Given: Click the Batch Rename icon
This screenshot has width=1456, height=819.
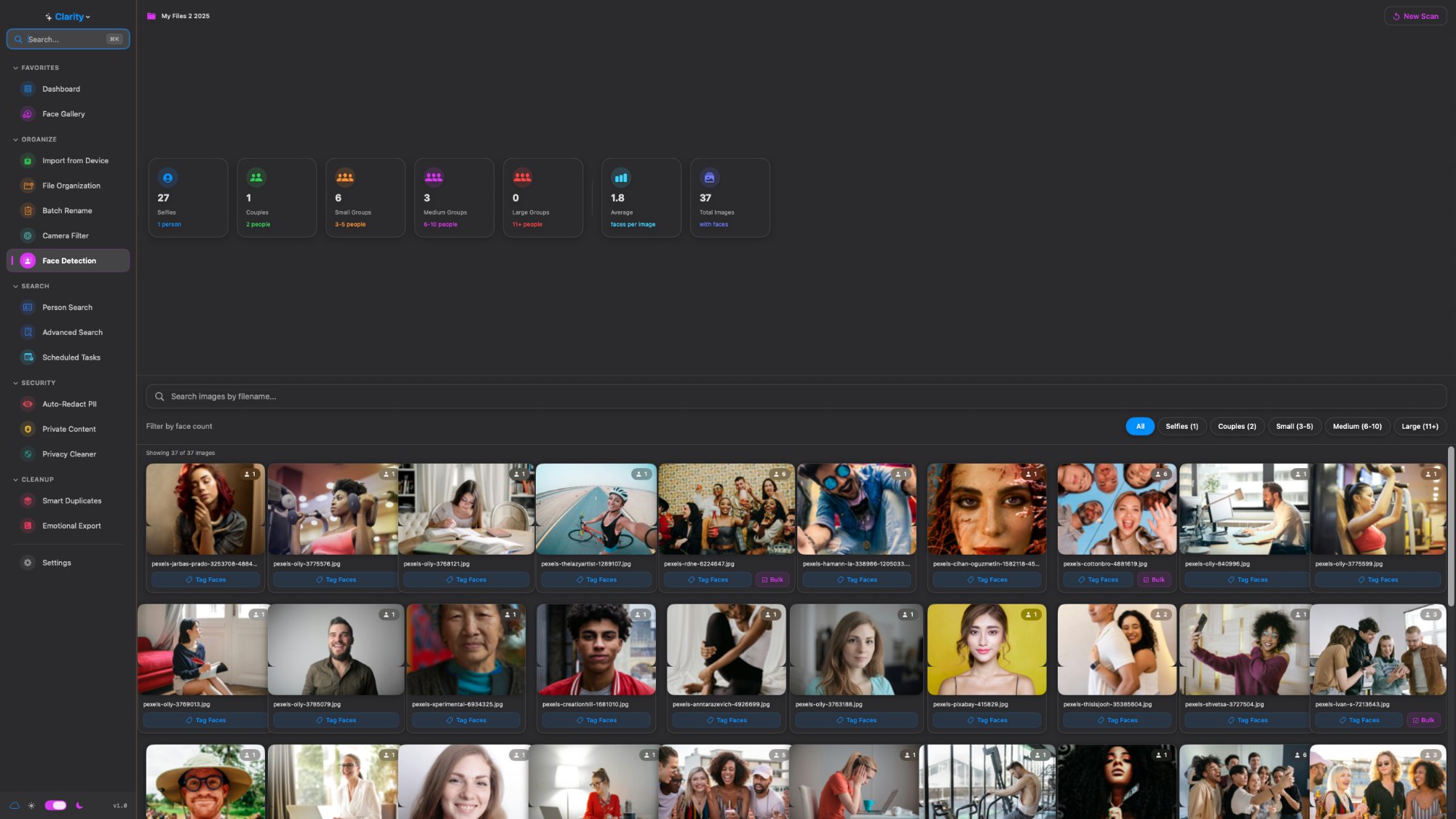Looking at the screenshot, I should (28, 211).
